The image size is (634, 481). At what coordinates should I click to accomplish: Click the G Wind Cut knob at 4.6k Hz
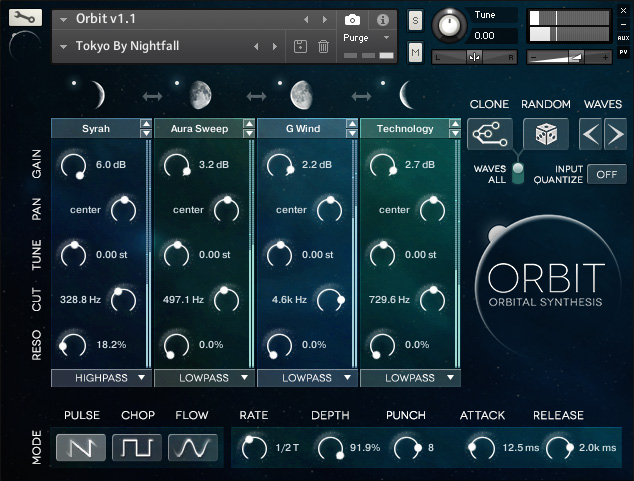pos(330,300)
